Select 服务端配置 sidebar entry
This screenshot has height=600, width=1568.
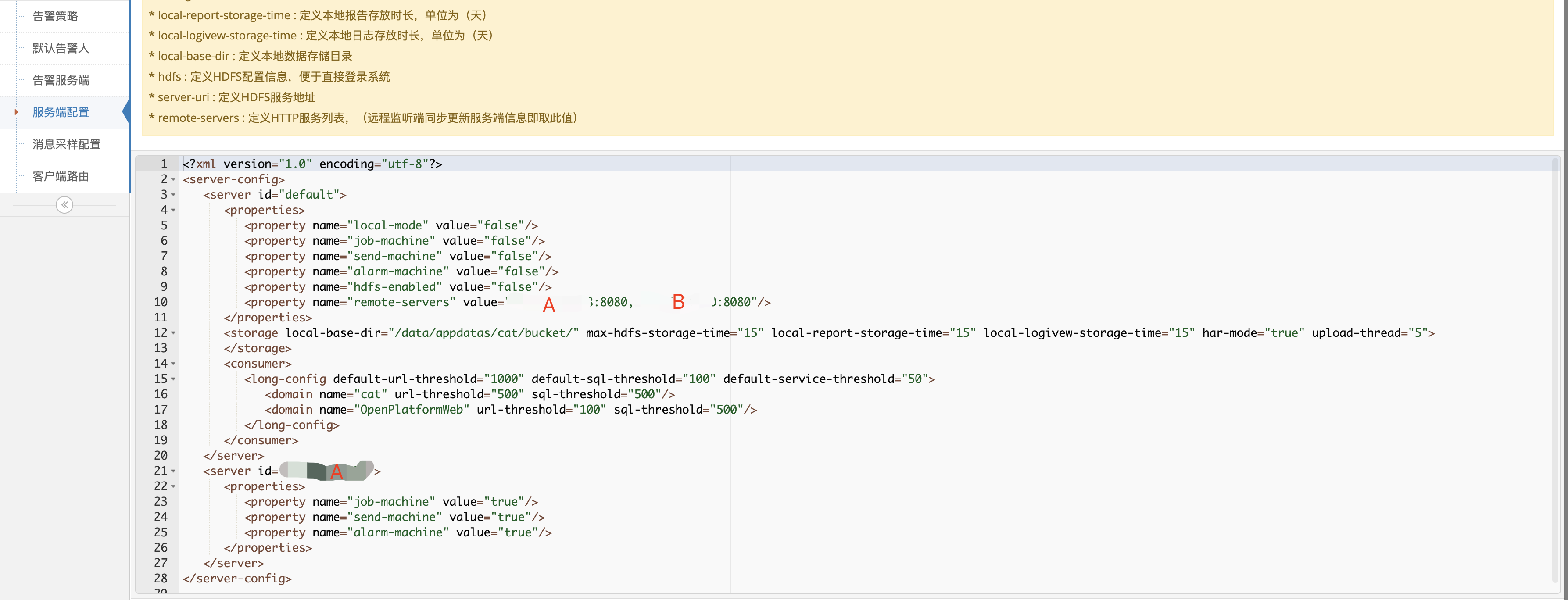pos(61,113)
